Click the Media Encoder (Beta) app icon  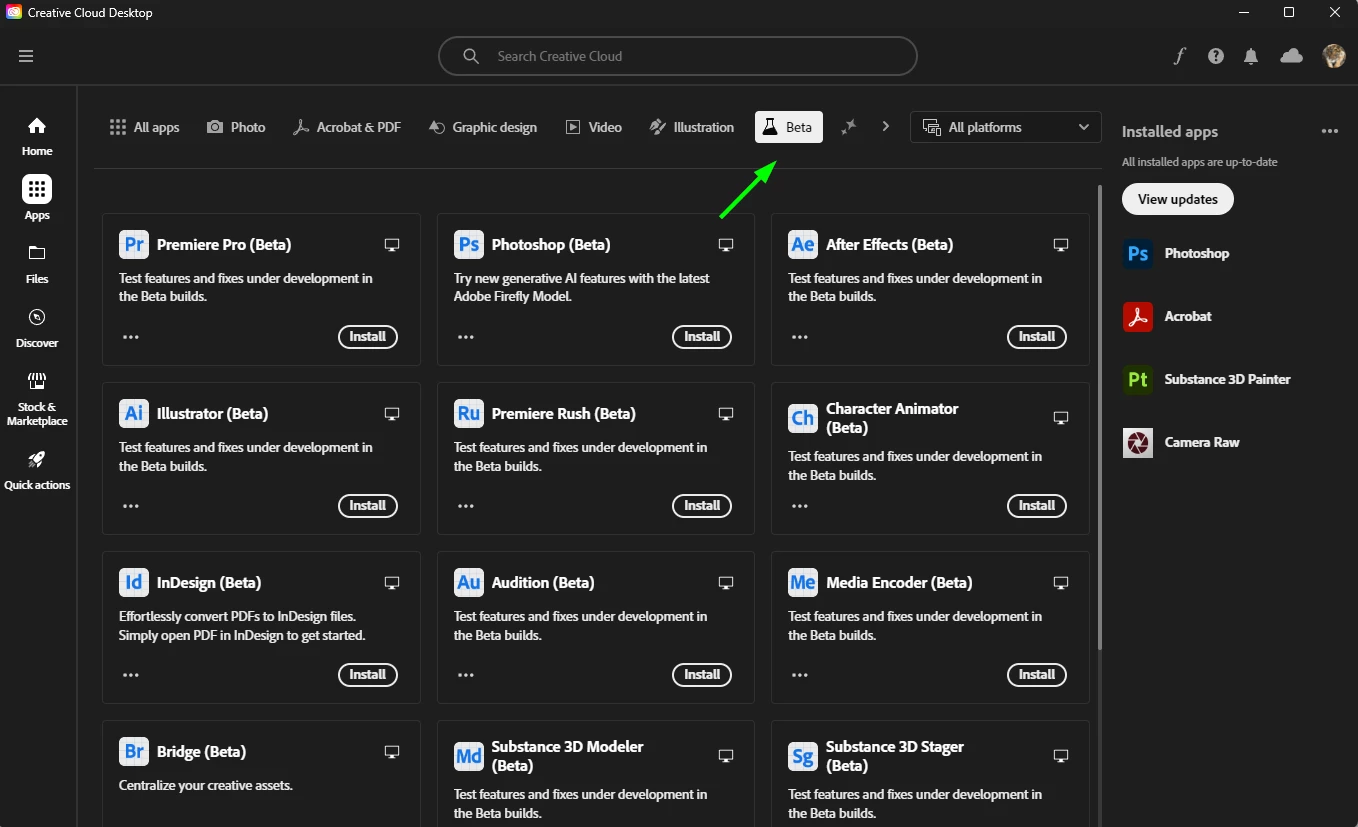803,582
